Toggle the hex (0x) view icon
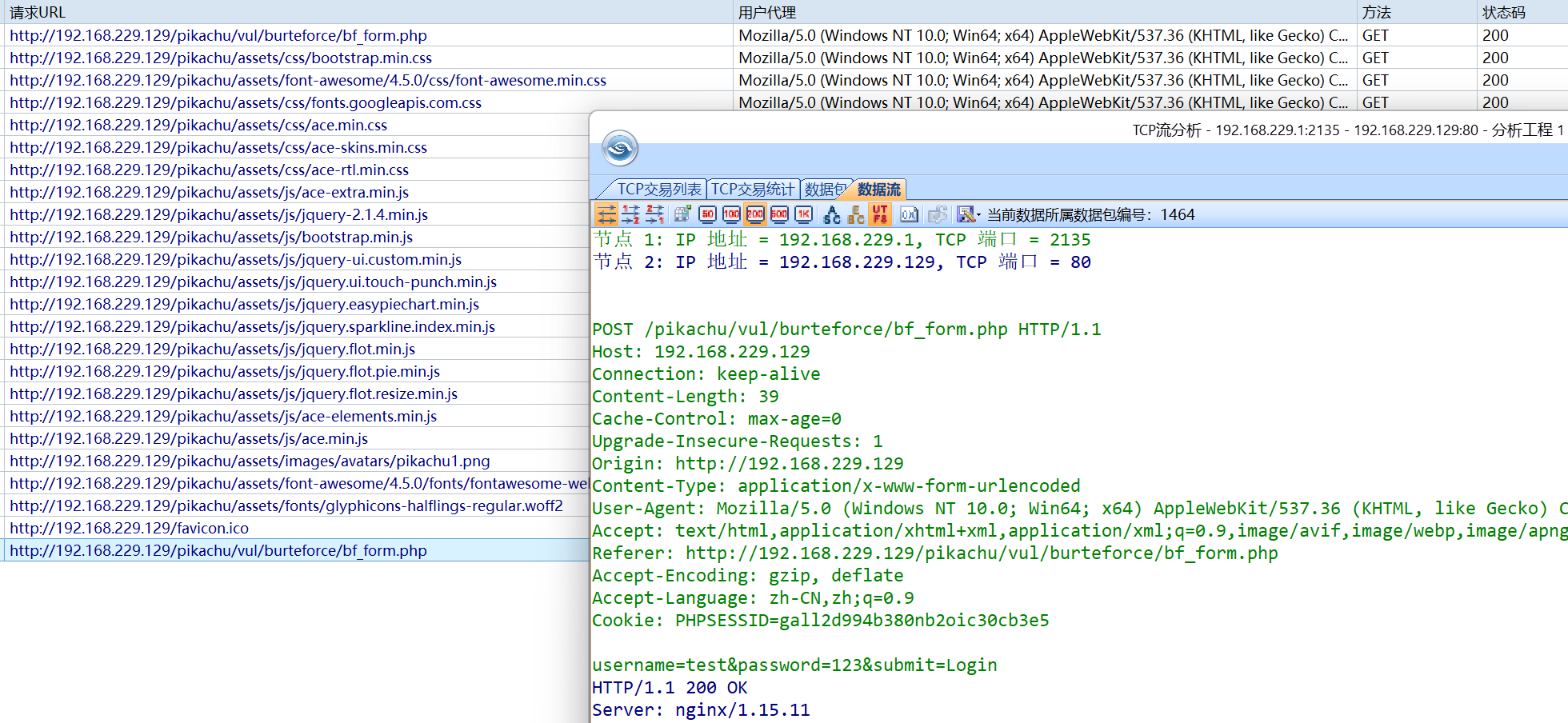The width and height of the screenshot is (1568, 723). click(x=909, y=214)
